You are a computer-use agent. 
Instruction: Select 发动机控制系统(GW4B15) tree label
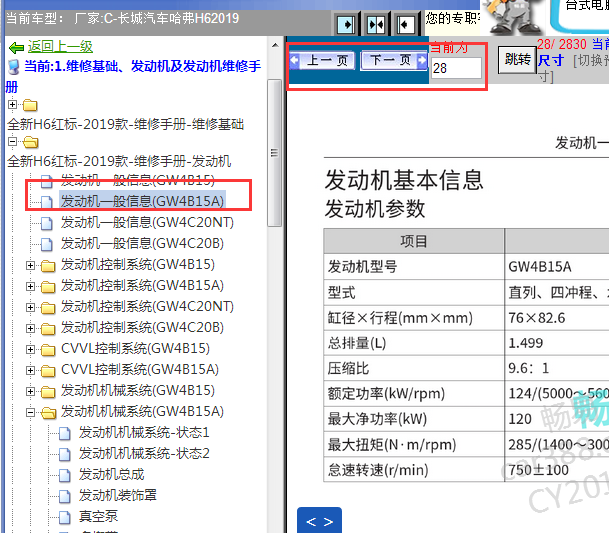[x=137, y=264]
